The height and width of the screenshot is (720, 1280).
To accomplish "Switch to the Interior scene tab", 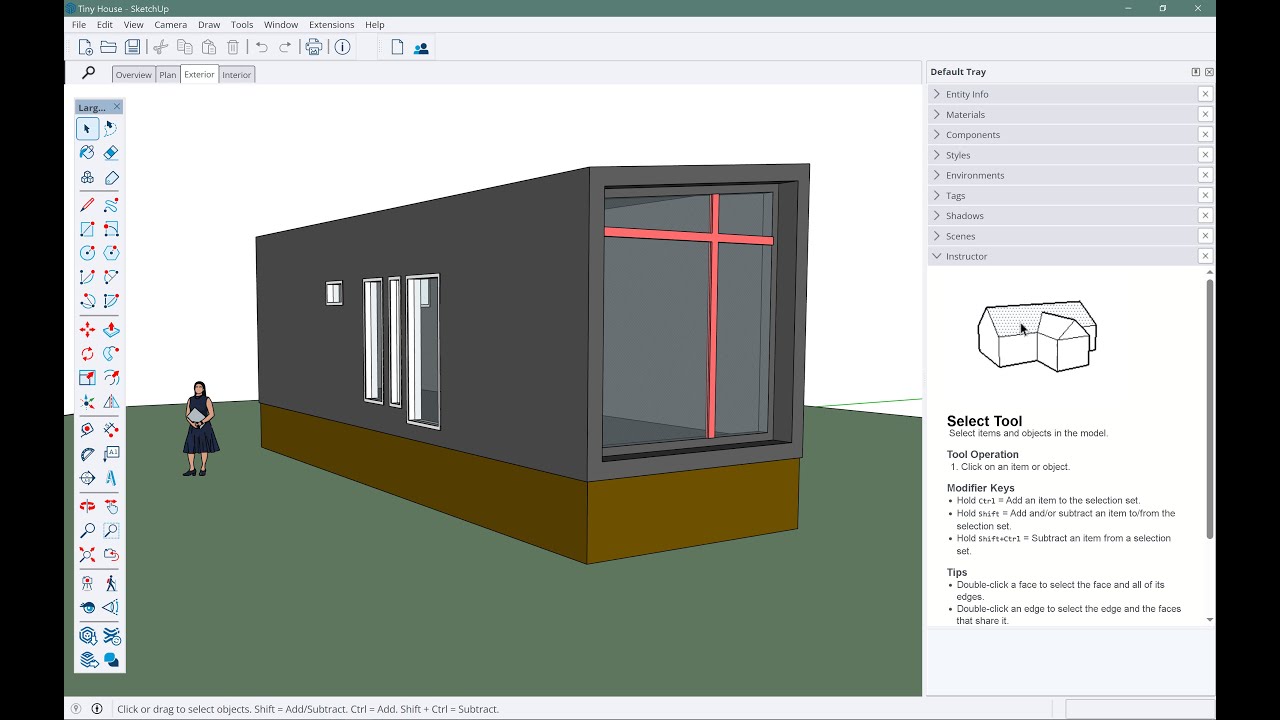I will point(237,75).
